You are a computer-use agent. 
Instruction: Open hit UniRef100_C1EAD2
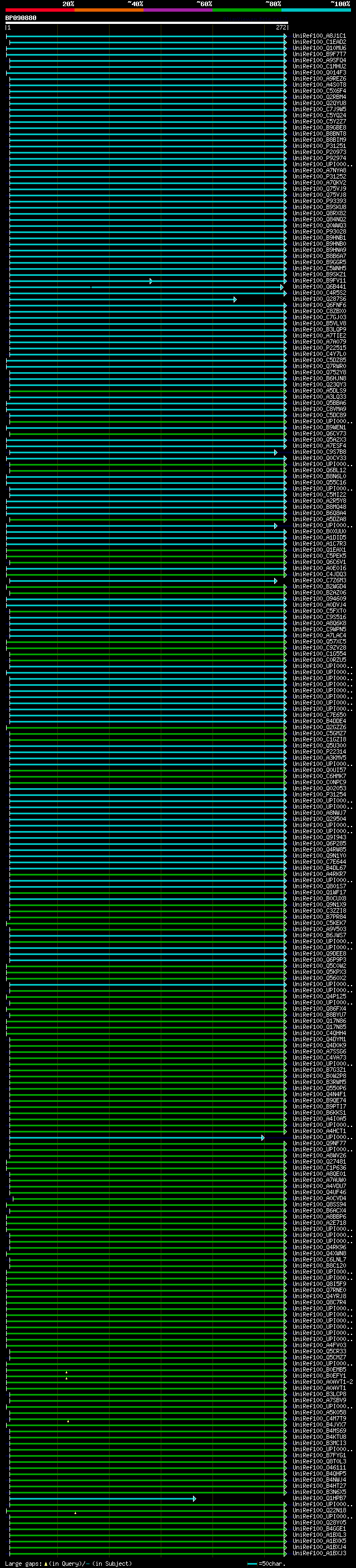[319, 42]
